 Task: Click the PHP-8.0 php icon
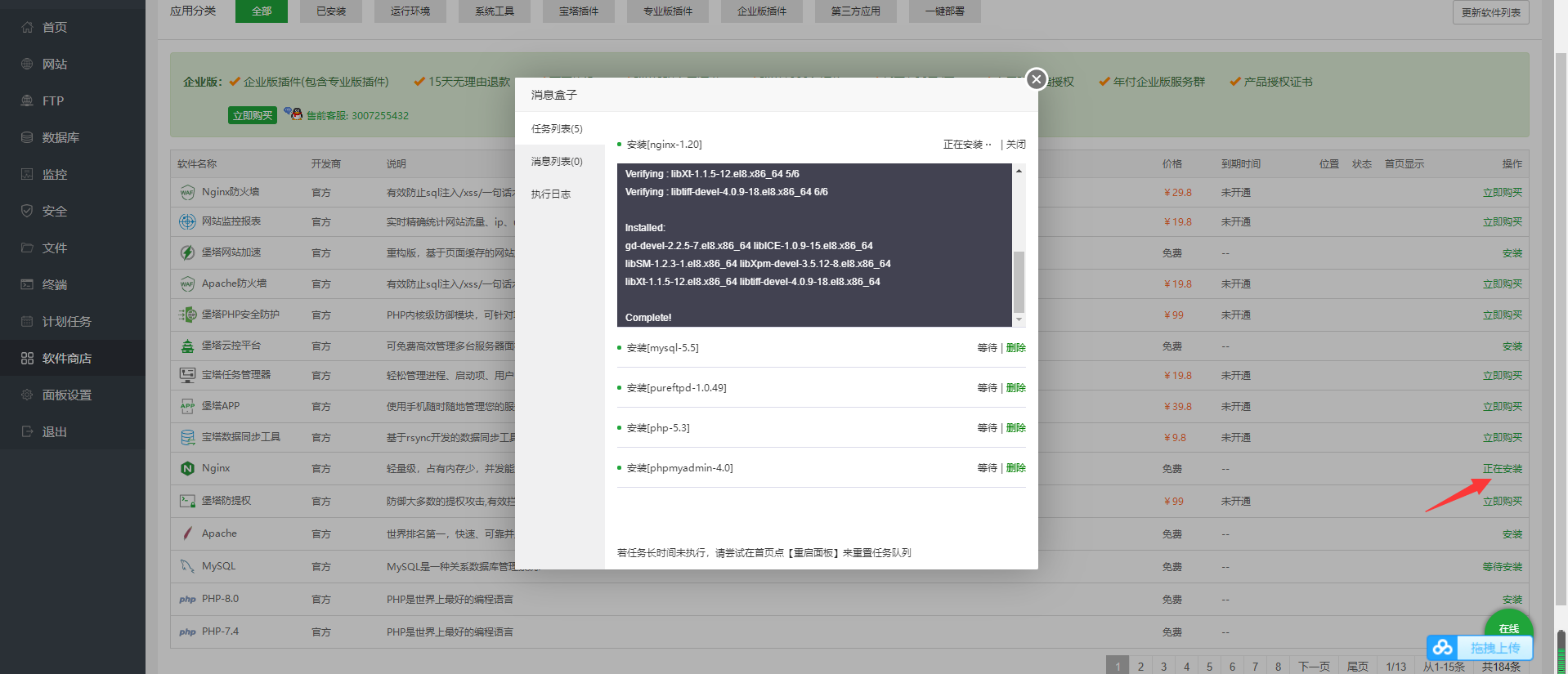(187, 599)
